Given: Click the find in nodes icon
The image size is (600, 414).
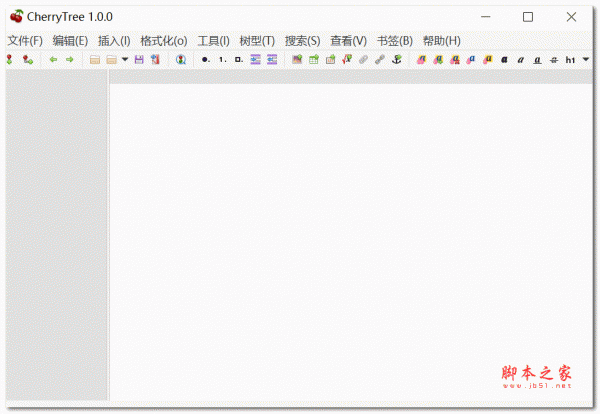Looking at the screenshot, I should (x=181, y=60).
